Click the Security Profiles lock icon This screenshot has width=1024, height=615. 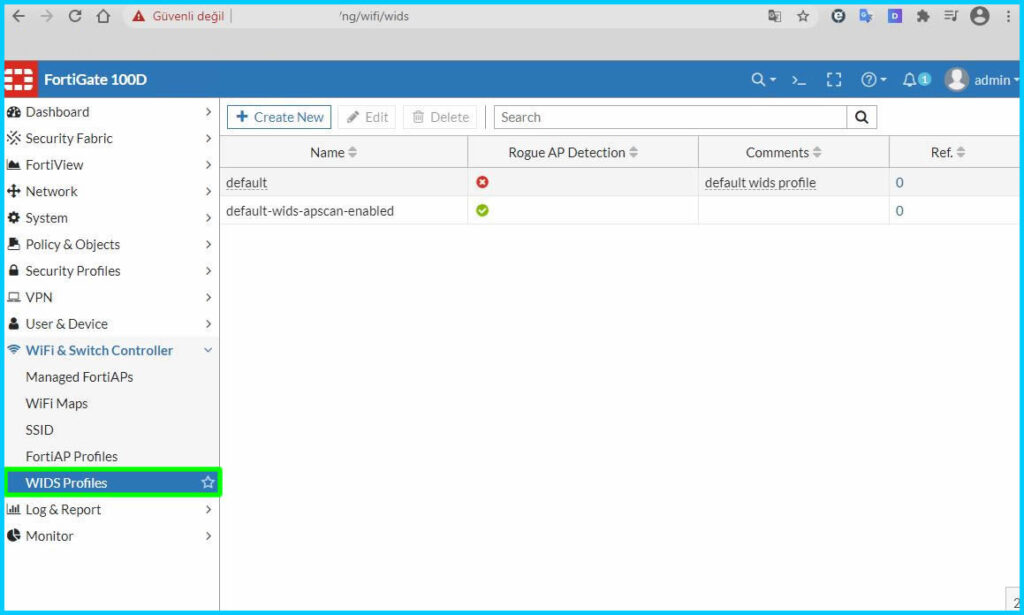click(14, 270)
